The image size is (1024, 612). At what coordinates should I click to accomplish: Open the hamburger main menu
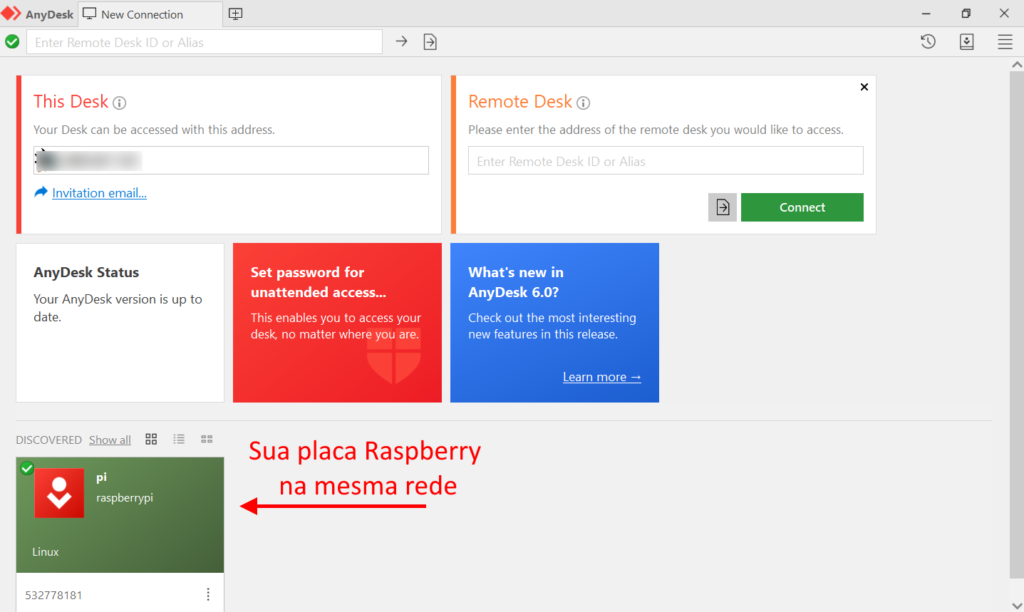coord(1005,42)
